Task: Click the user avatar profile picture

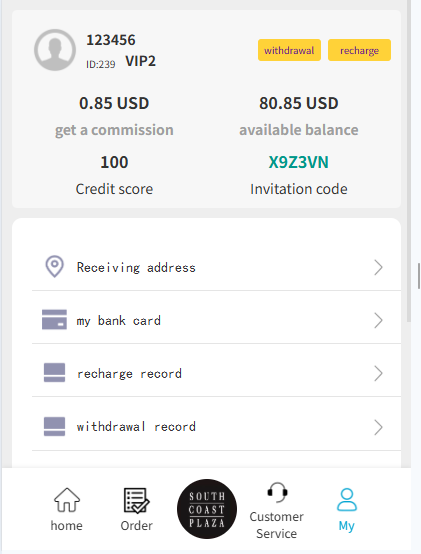Action: 55,50
